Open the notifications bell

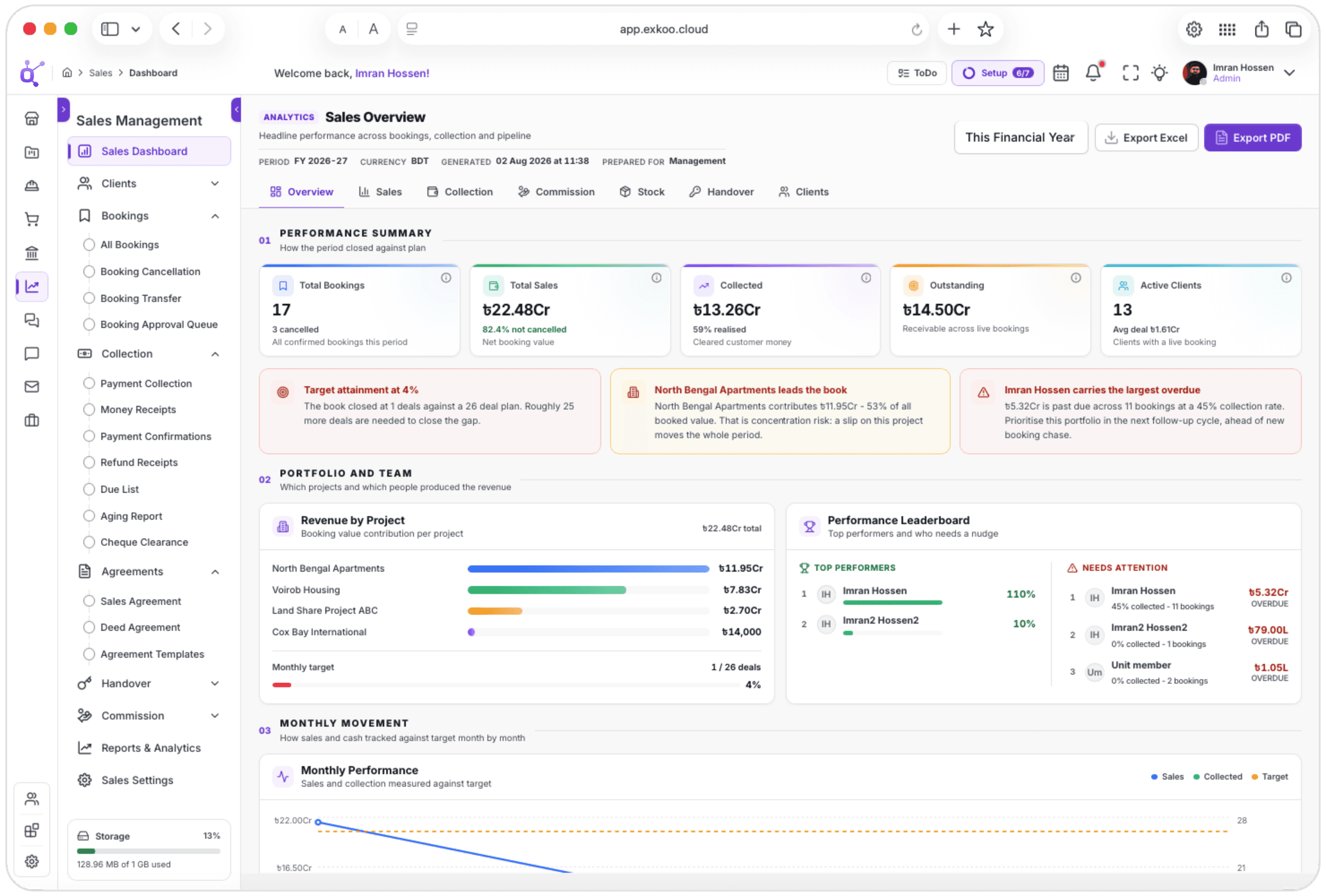click(1094, 72)
